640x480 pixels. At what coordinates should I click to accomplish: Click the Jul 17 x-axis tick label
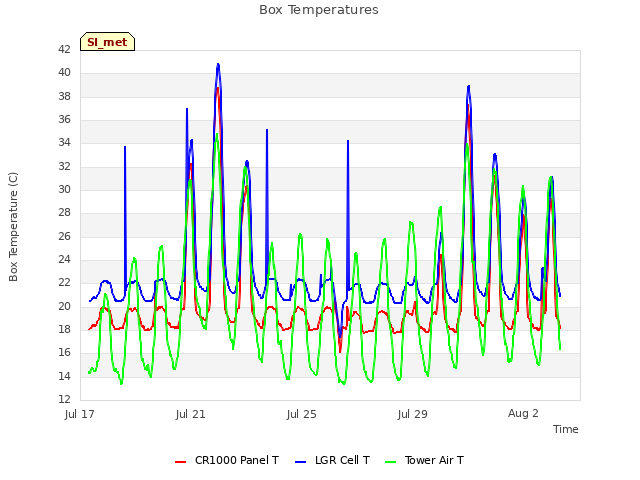click(x=80, y=414)
